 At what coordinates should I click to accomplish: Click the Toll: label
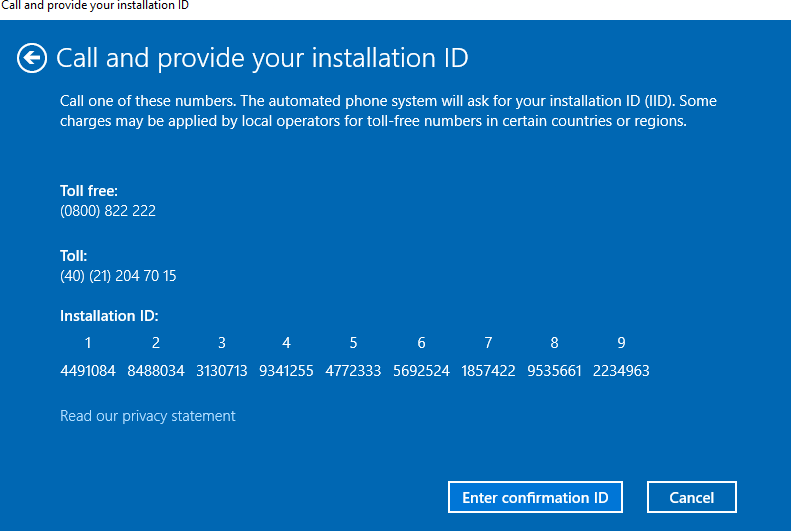coord(74,256)
